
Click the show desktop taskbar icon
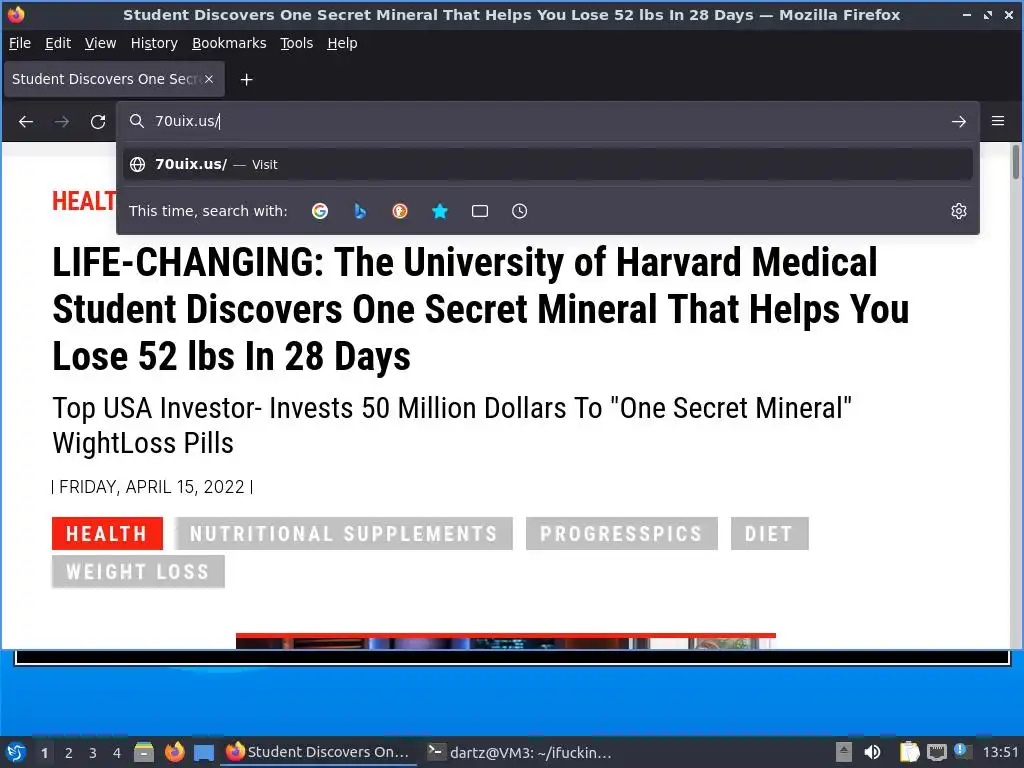pyautogui.click(x=204, y=752)
